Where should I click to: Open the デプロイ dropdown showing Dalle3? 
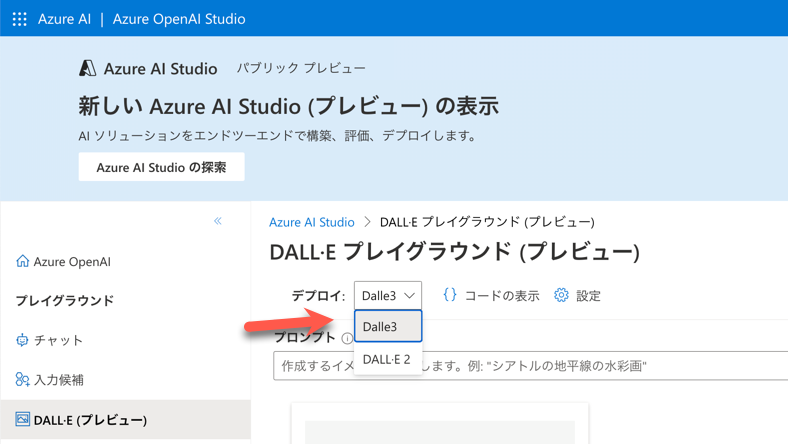coord(388,295)
